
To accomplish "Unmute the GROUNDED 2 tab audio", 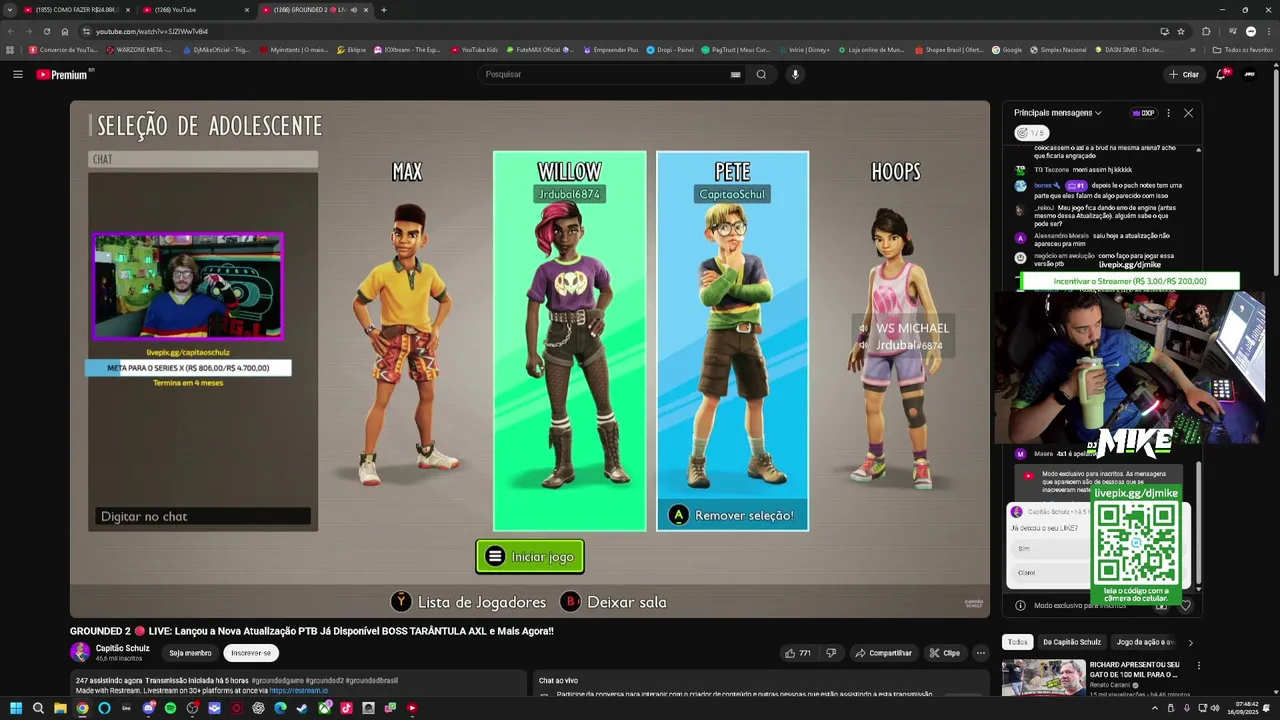I will pyautogui.click(x=354, y=10).
